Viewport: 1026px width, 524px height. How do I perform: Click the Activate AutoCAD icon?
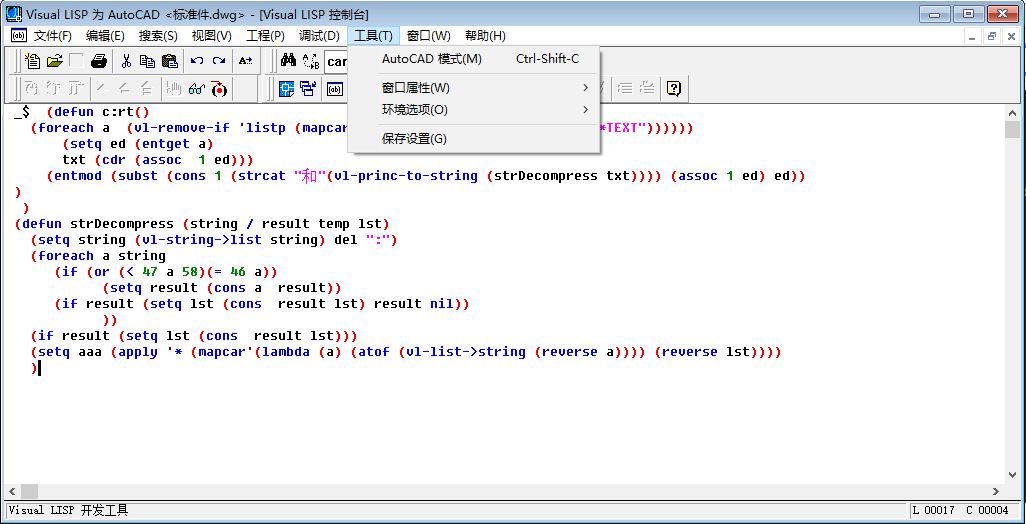tap(287, 88)
